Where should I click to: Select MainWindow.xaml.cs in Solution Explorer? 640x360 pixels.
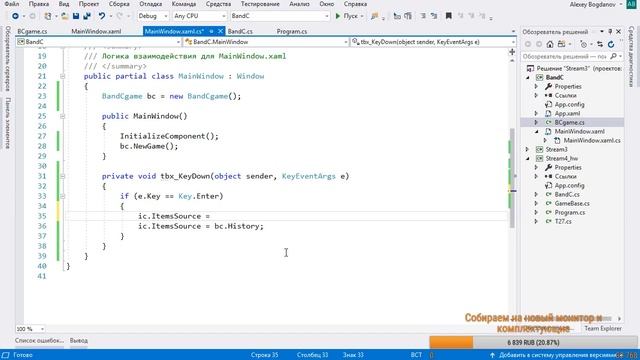[592, 140]
